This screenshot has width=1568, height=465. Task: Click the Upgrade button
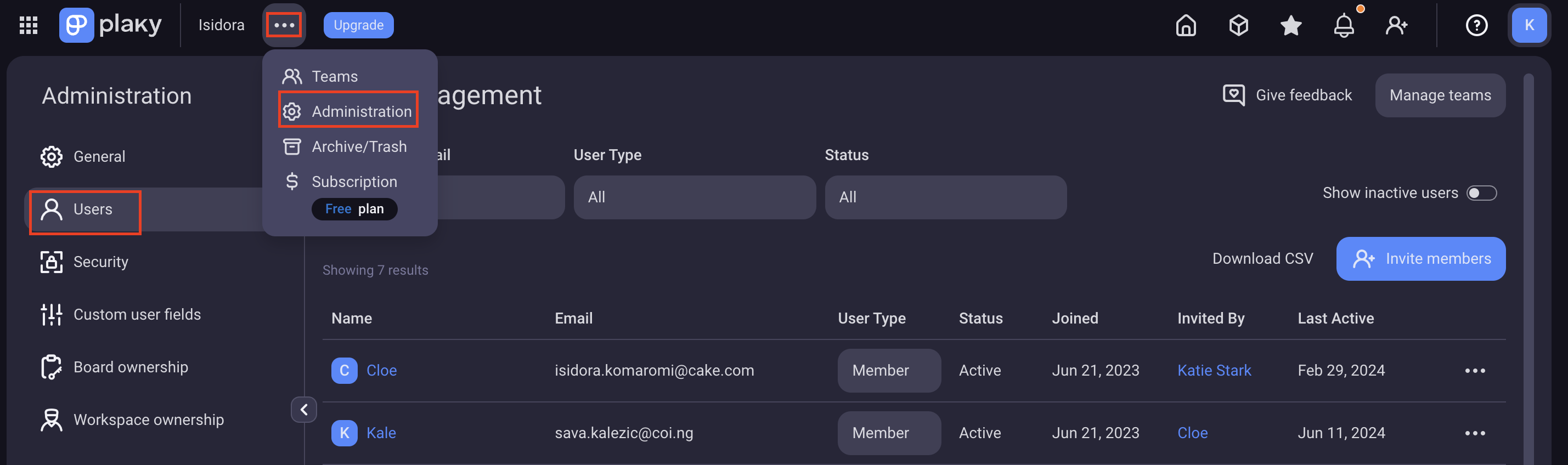click(358, 25)
